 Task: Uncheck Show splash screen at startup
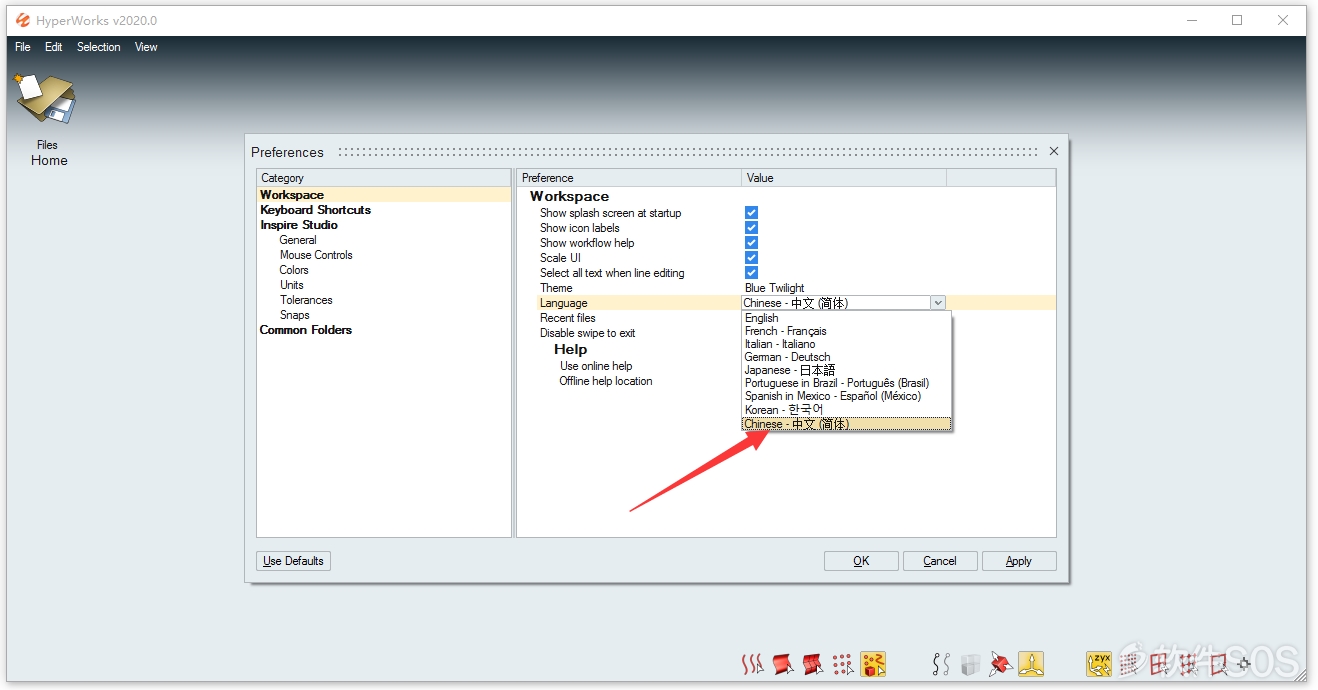point(751,213)
